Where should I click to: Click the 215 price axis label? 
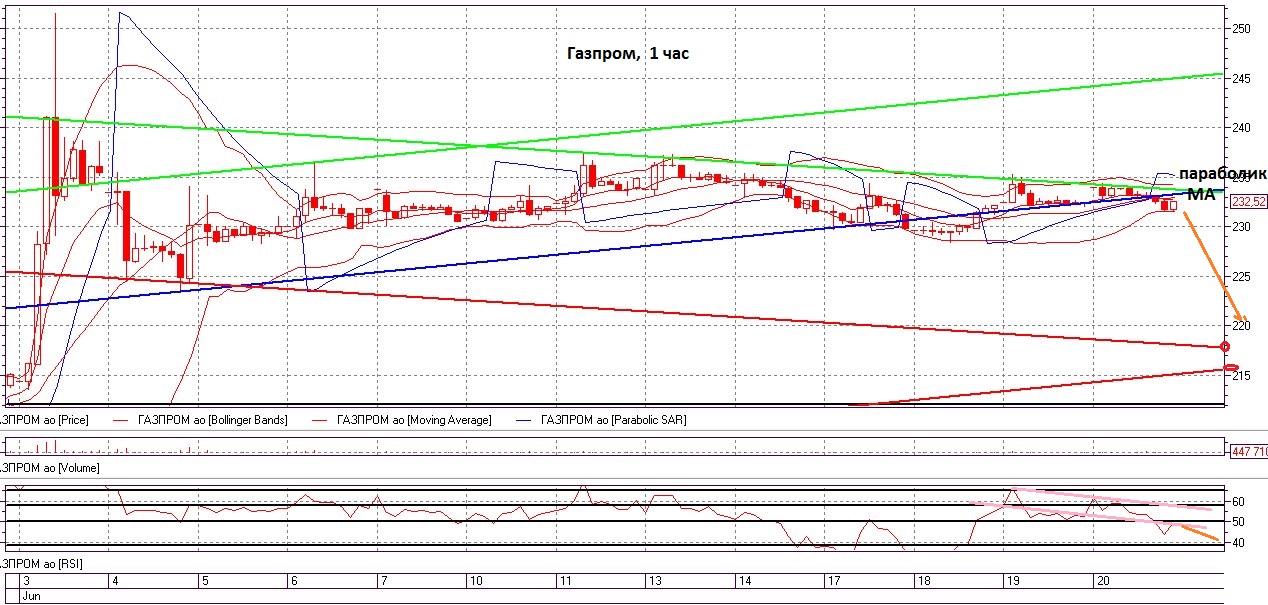tap(1240, 375)
